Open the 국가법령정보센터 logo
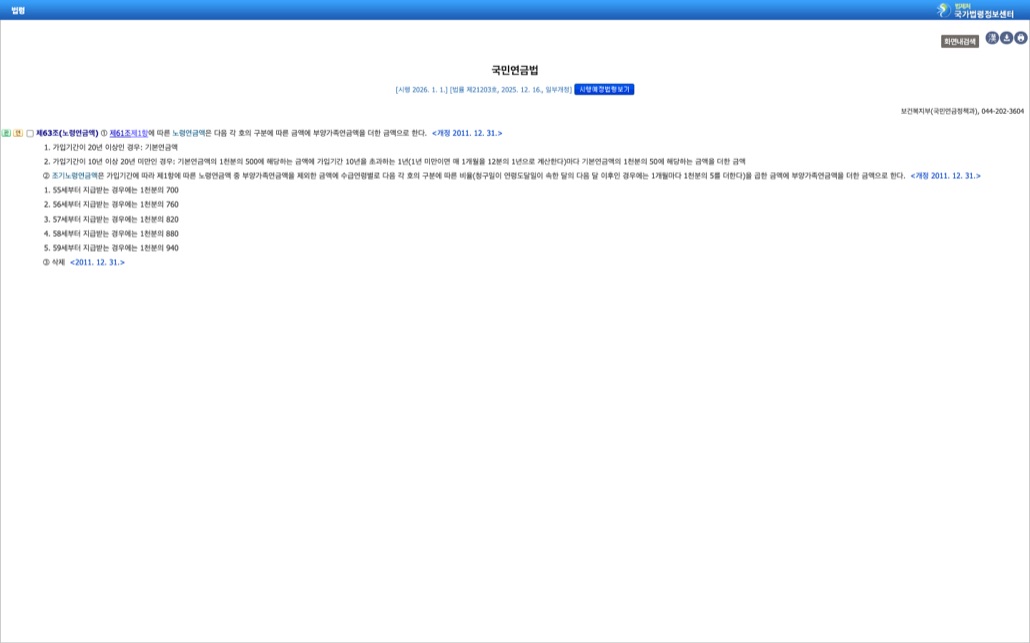The height and width of the screenshot is (643, 1030). click(975, 10)
